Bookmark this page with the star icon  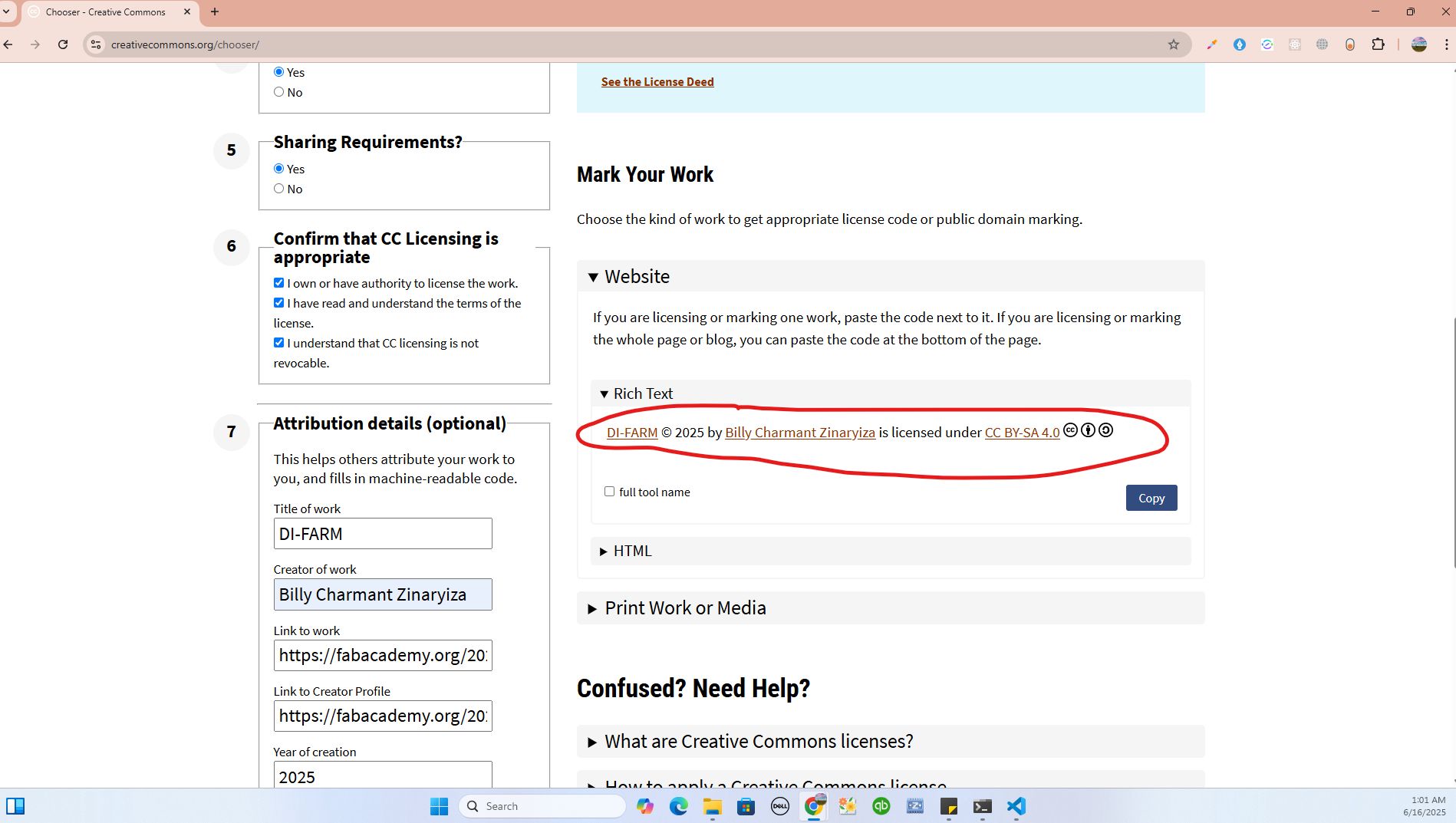pos(1173,44)
